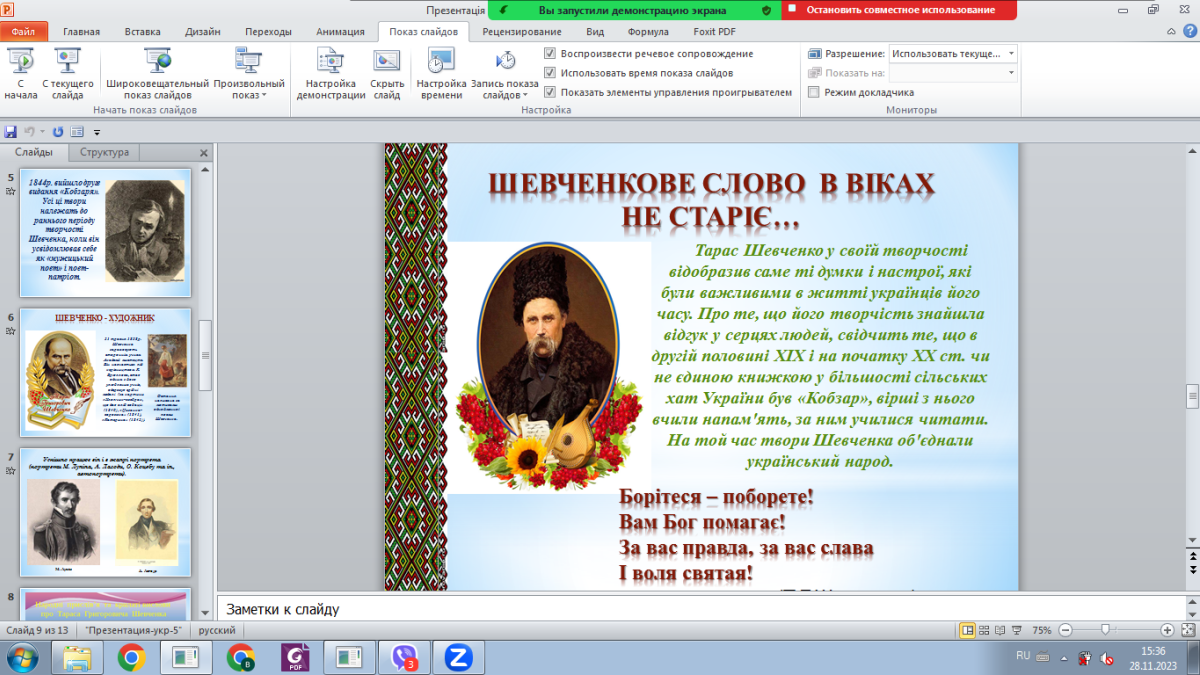This screenshot has height=675, width=1200.
Task: Click 'Настройка времени' rehearse timings icon
Action: [441, 62]
